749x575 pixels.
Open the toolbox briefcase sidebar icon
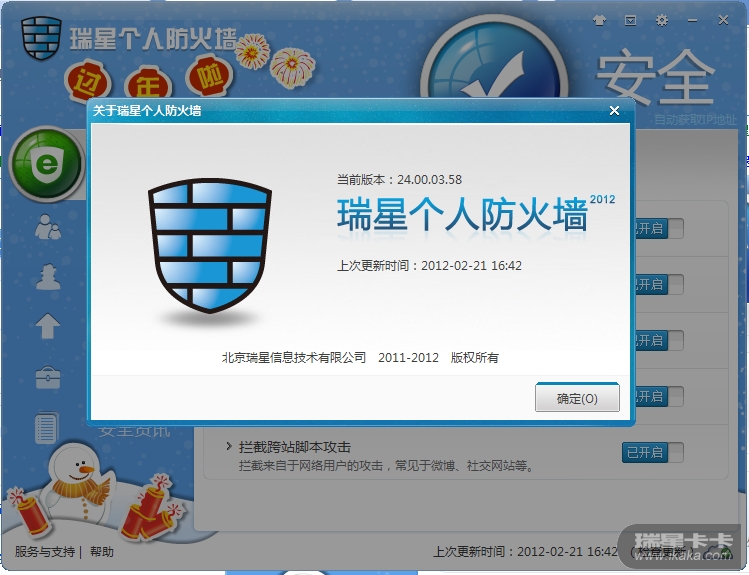(x=48, y=377)
